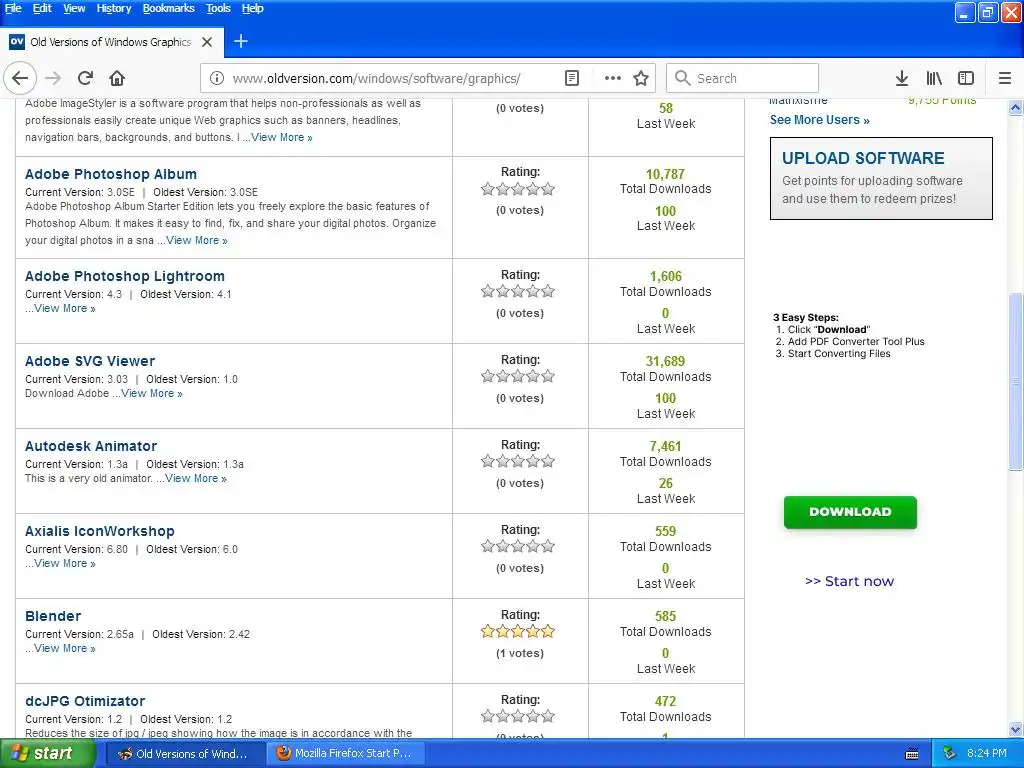This screenshot has height=768, width=1024.
Task: Click the tray icon next to the clock
Action: point(950,753)
